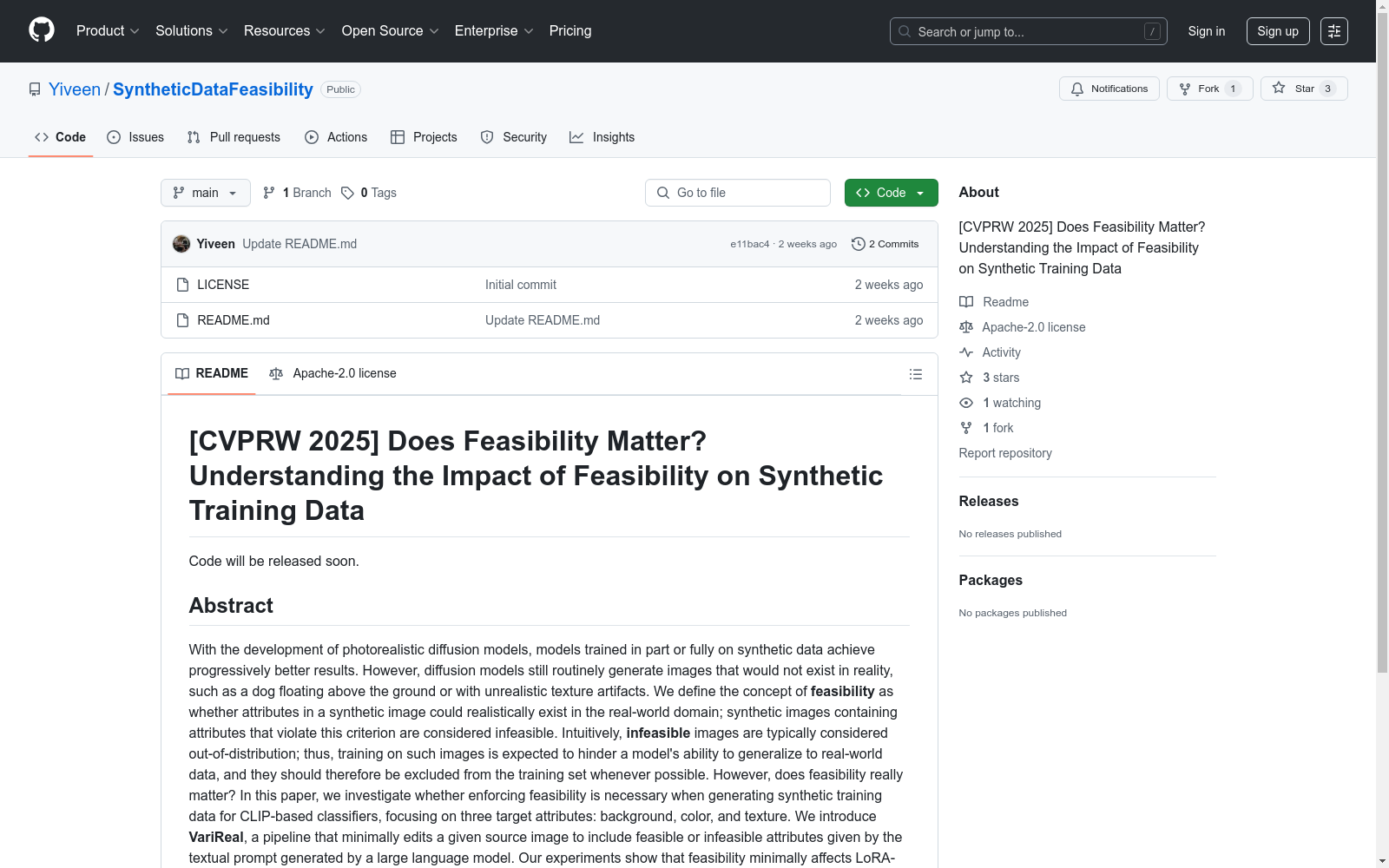Open the 2 Commits history link
Viewport: 1389px width, 868px height.
click(885, 244)
